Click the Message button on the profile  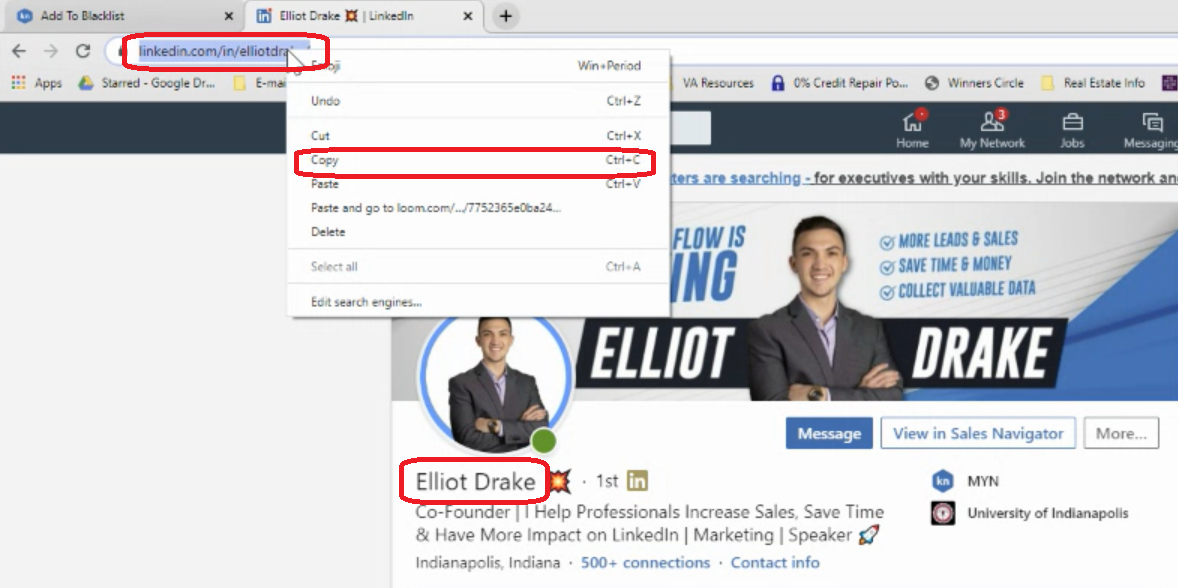(829, 433)
